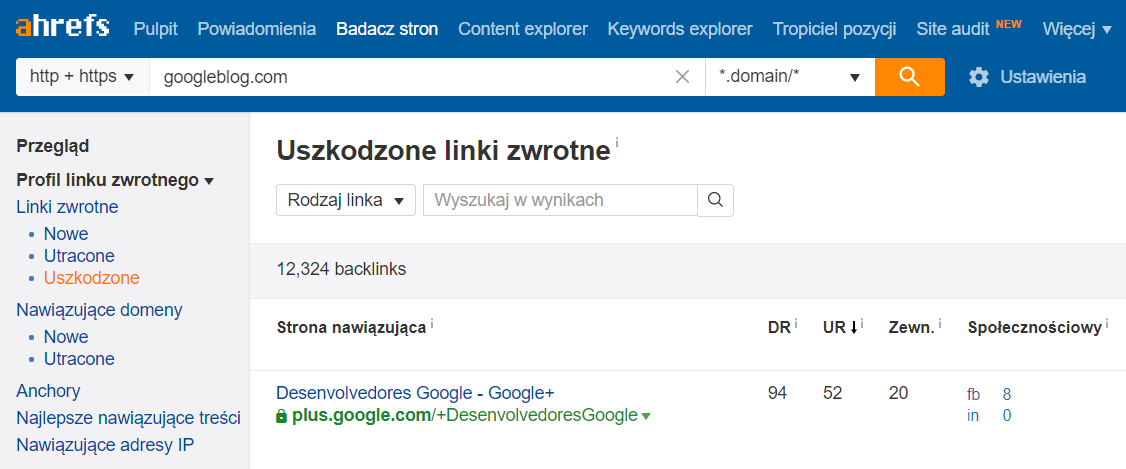1126x469 pixels.
Task: Open Anchory in the sidebar
Action: point(48,391)
